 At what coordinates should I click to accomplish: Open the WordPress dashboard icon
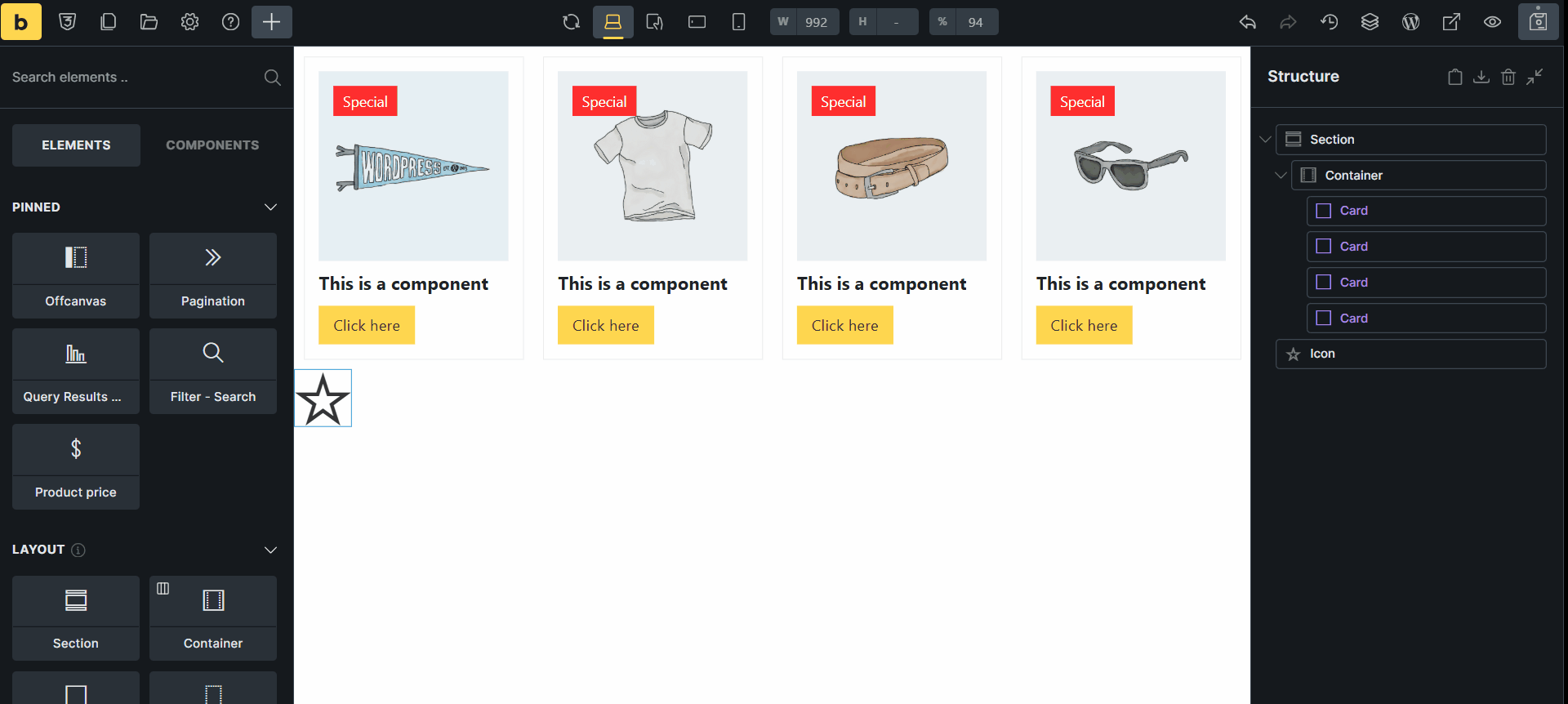pos(1410,22)
